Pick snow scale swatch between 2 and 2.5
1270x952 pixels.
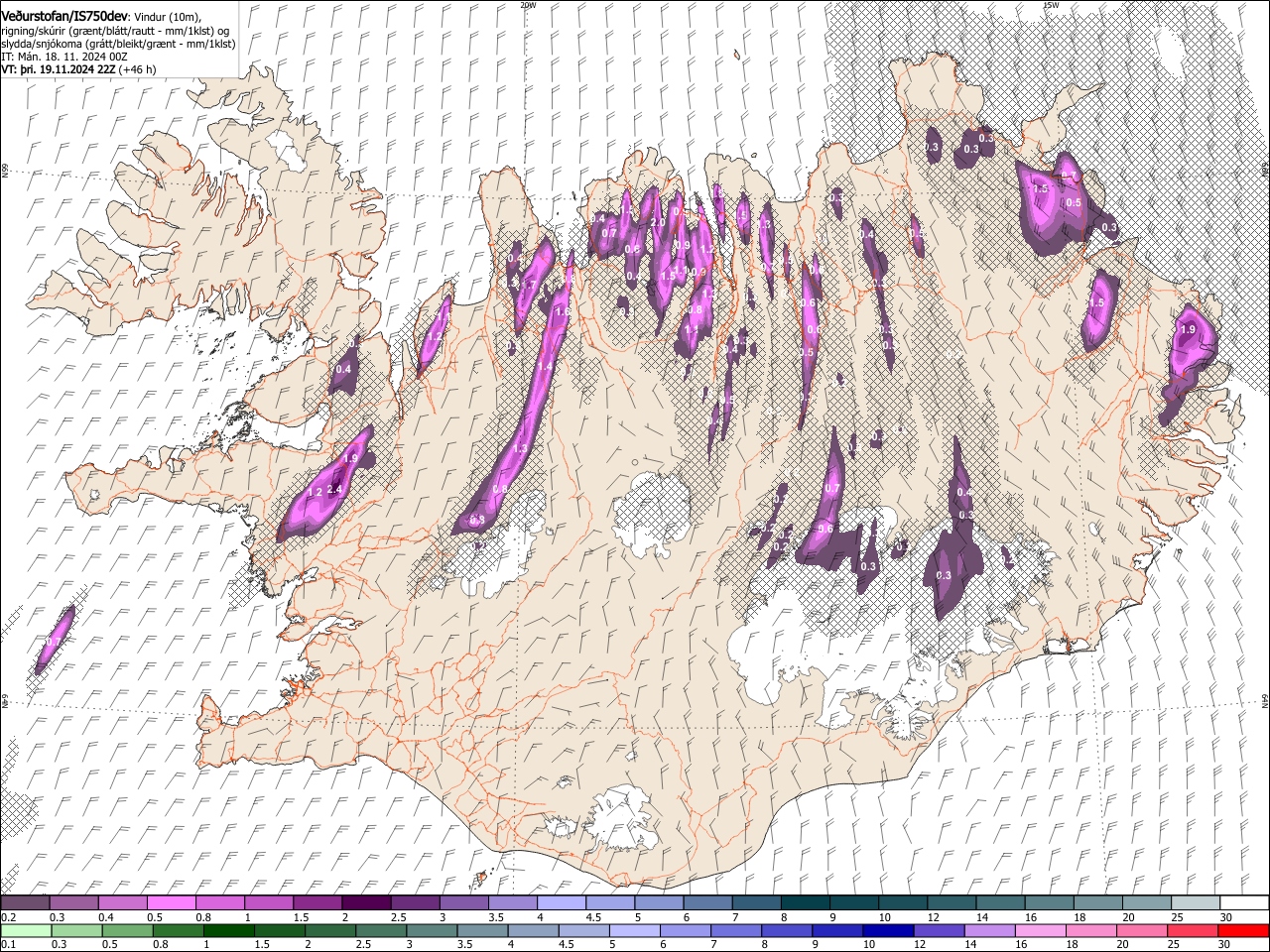[x=365, y=902]
